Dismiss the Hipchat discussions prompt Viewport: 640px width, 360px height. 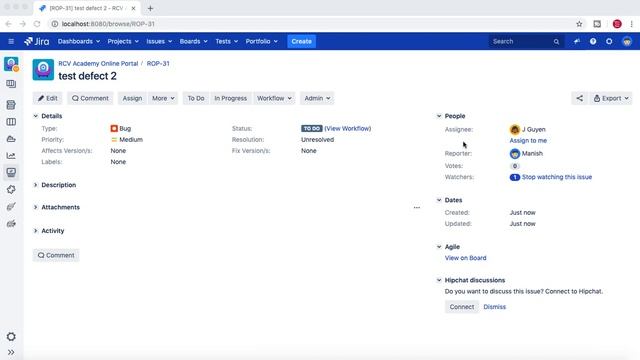494,307
